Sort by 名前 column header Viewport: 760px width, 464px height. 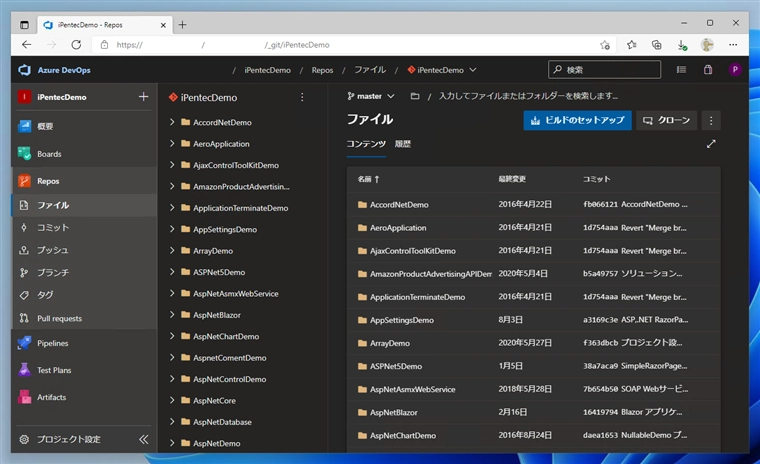coord(368,179)
